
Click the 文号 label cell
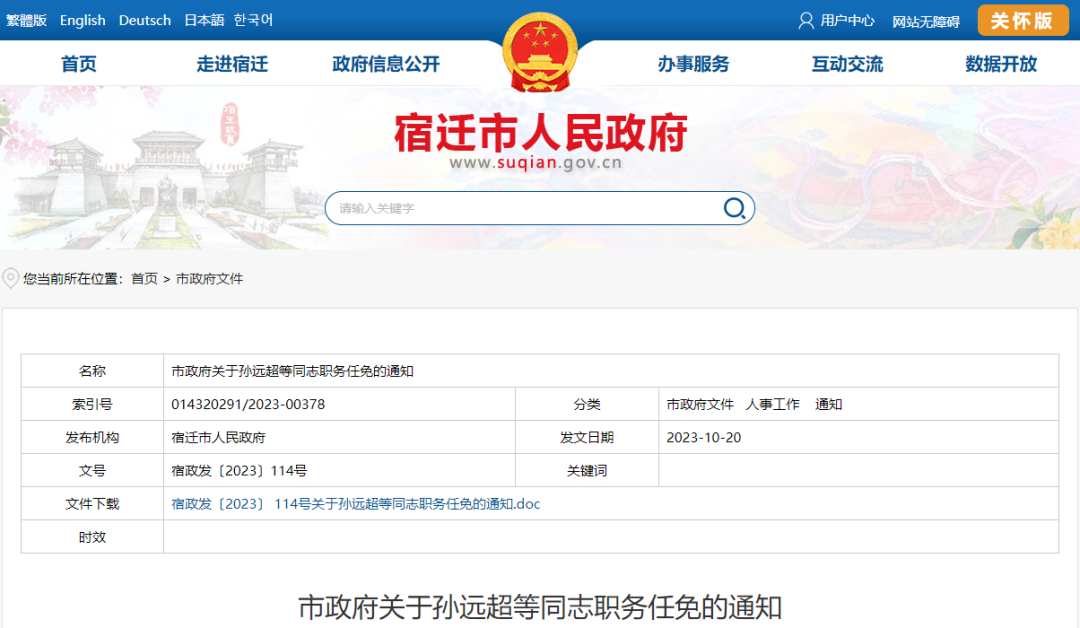92,470
